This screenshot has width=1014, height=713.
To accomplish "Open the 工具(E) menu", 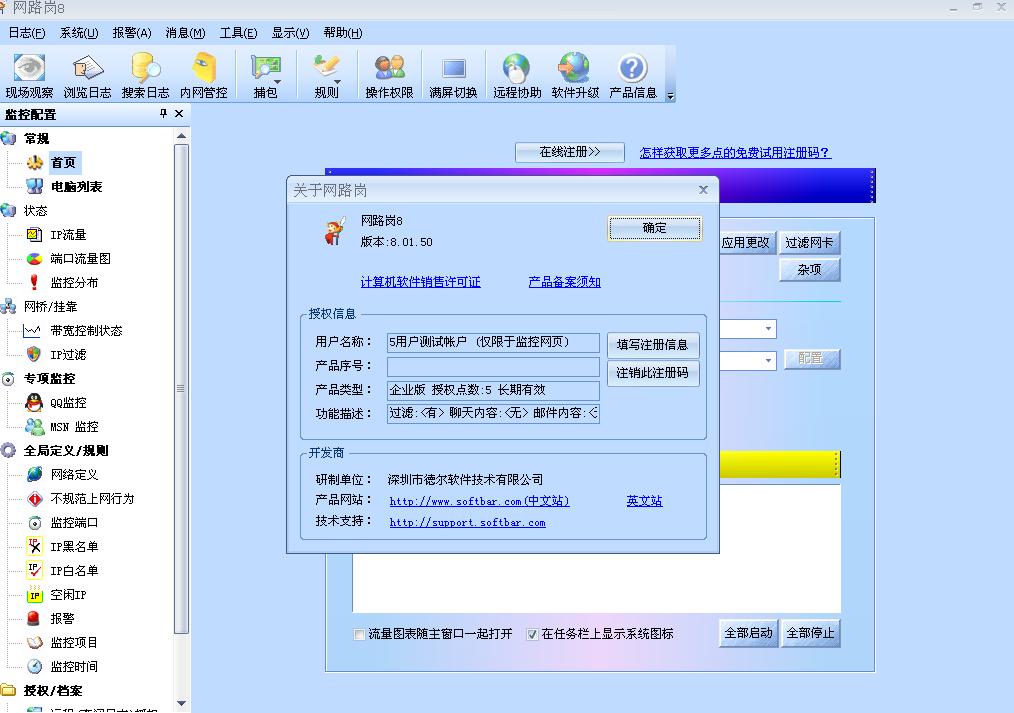I will pos(238,33).
